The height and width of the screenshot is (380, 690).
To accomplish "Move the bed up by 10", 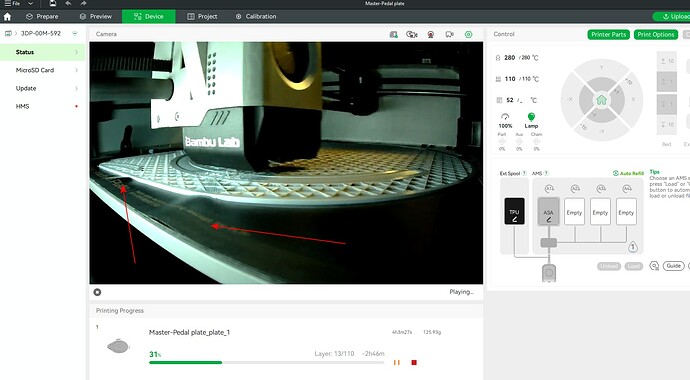I will (667, 61).
